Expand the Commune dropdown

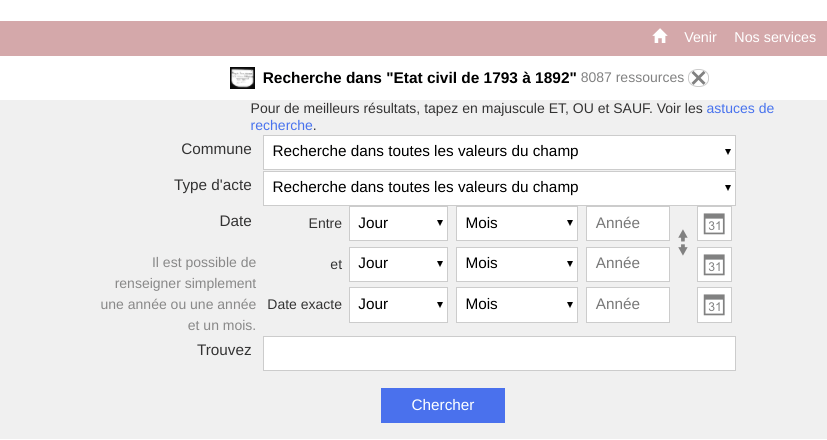499,152
